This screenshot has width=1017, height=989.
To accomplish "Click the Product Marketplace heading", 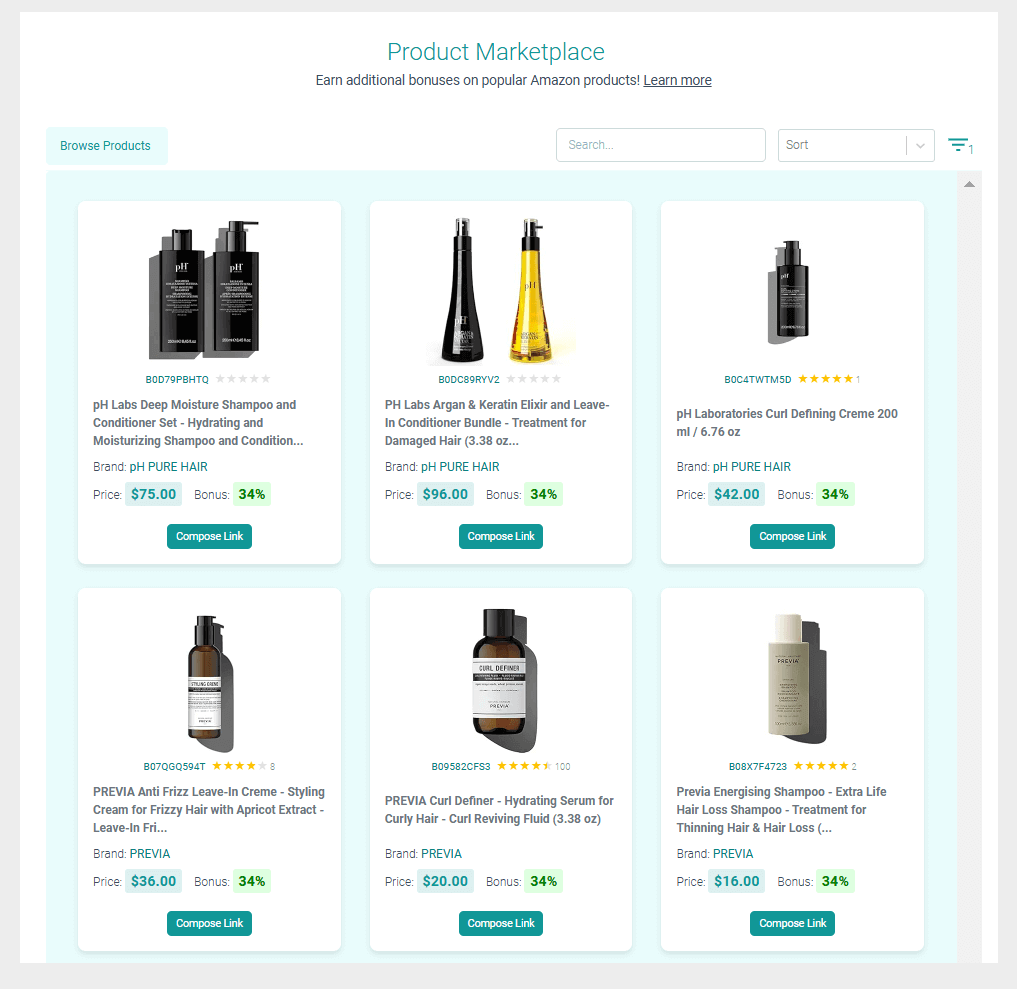I will pyautogui.click(x=496, y=52).
